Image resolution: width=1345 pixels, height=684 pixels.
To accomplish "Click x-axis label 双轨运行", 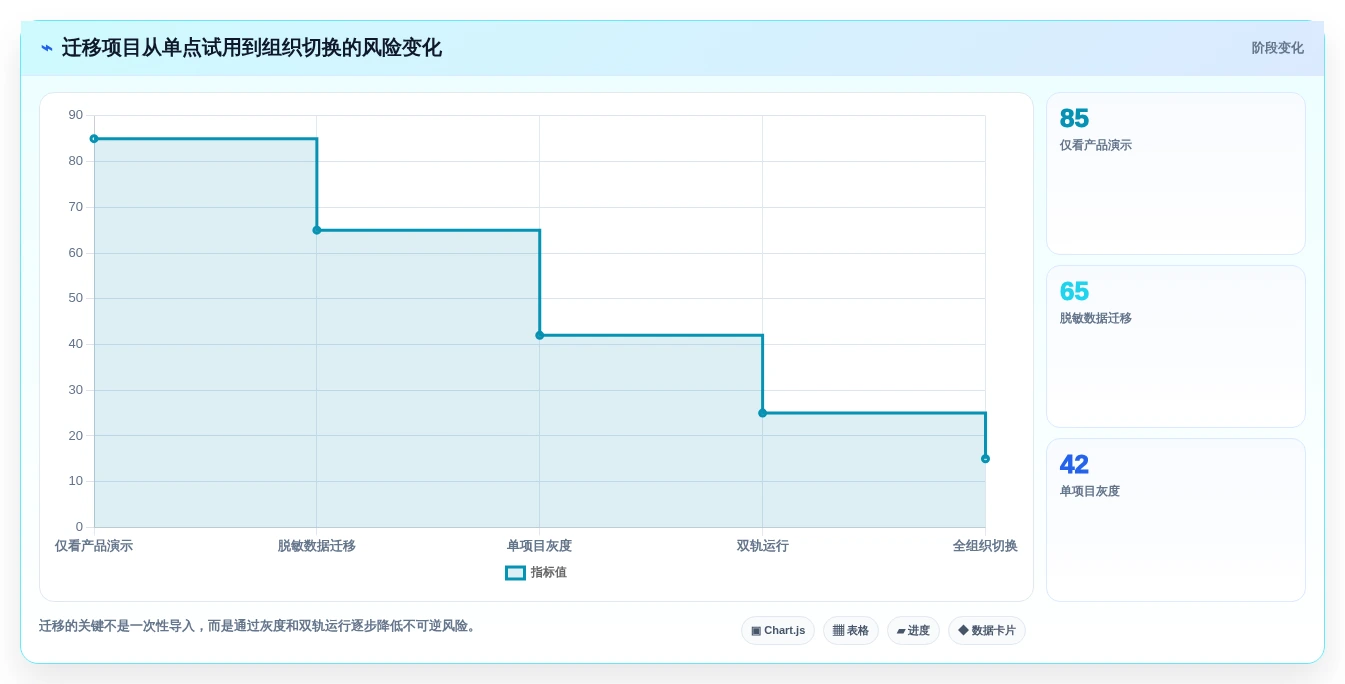I will point(763,546).
